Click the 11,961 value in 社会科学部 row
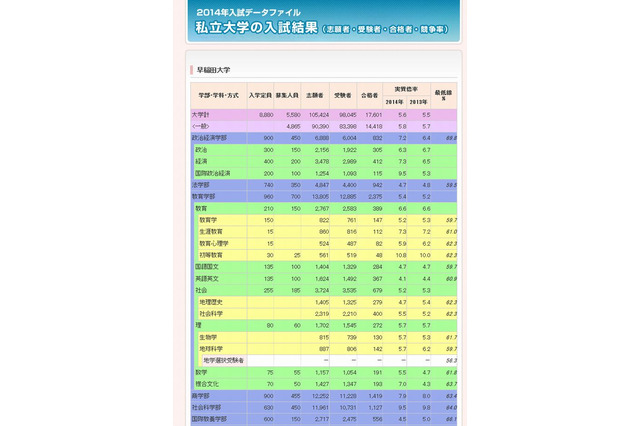 [320, 408]
